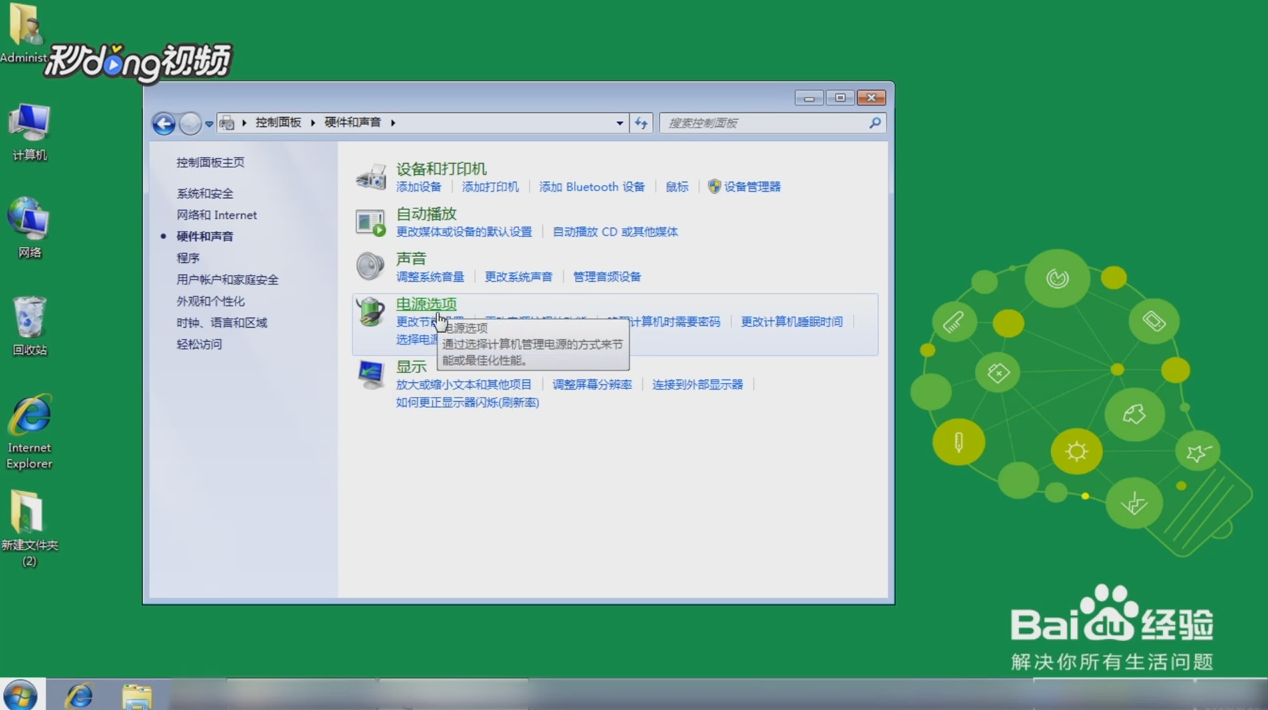This screenshot has width=1268, height=710.
Task: Open recent pages dropdown beside Forward arrow
Action: pyautogui.click(x=209, y=124)
